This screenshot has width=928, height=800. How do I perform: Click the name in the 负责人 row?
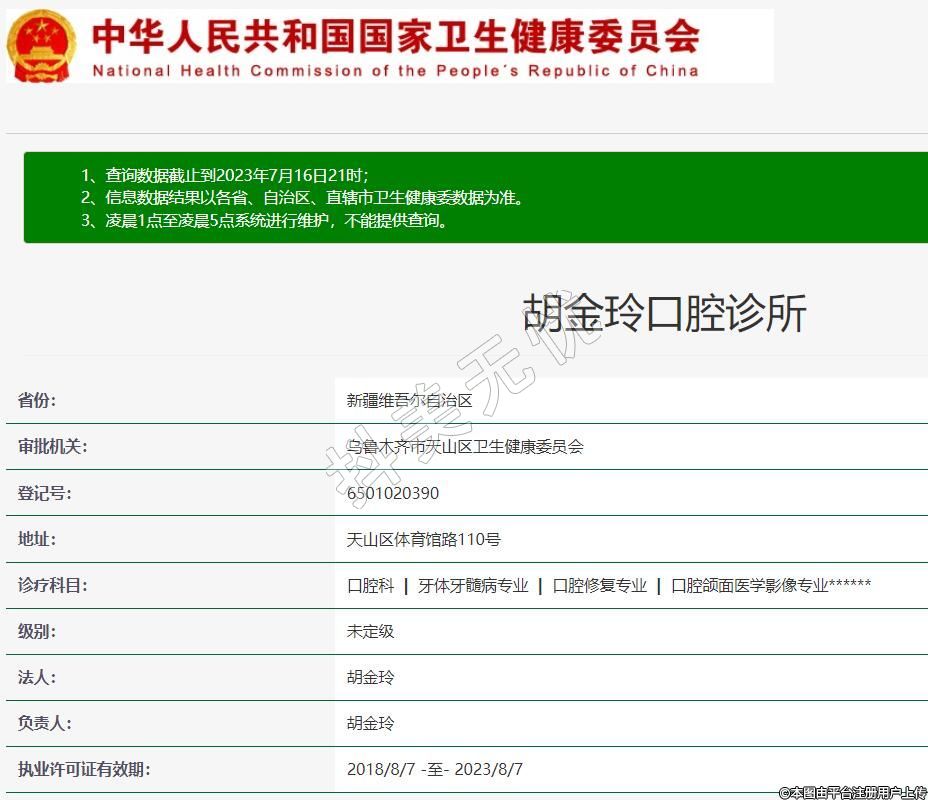371,724
